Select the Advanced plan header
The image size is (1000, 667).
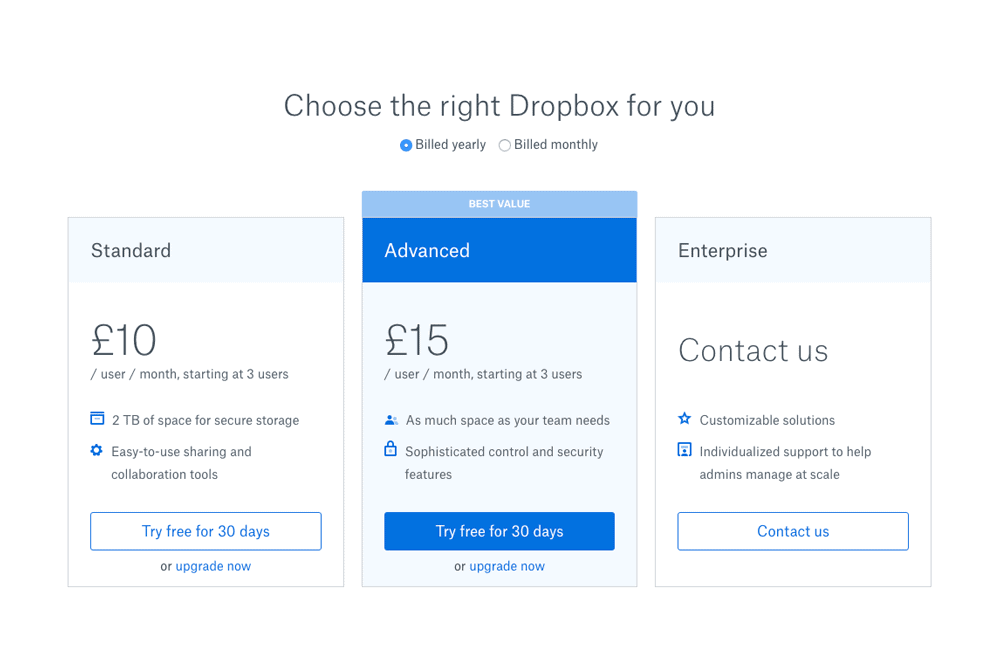[499, 250]
